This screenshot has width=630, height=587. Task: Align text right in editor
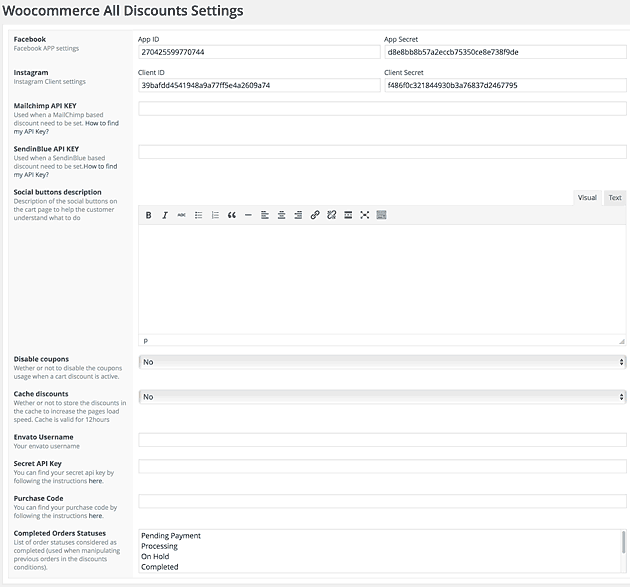click(298, 215)
